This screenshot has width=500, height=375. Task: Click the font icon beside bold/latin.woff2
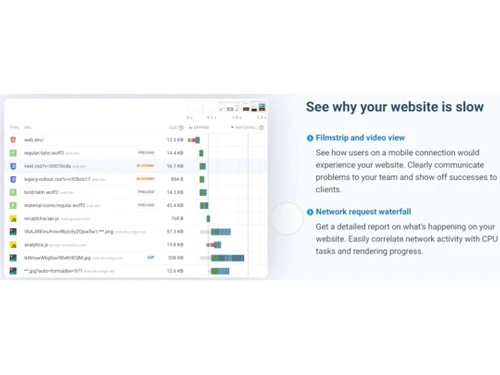[13, 192]
